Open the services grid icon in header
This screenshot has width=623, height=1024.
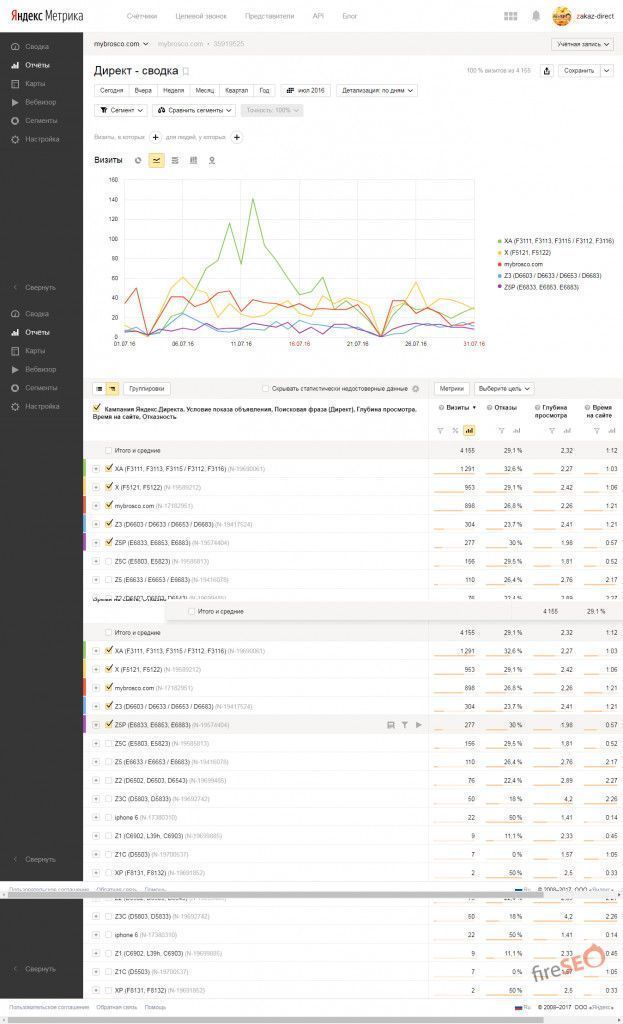point(511,16)
